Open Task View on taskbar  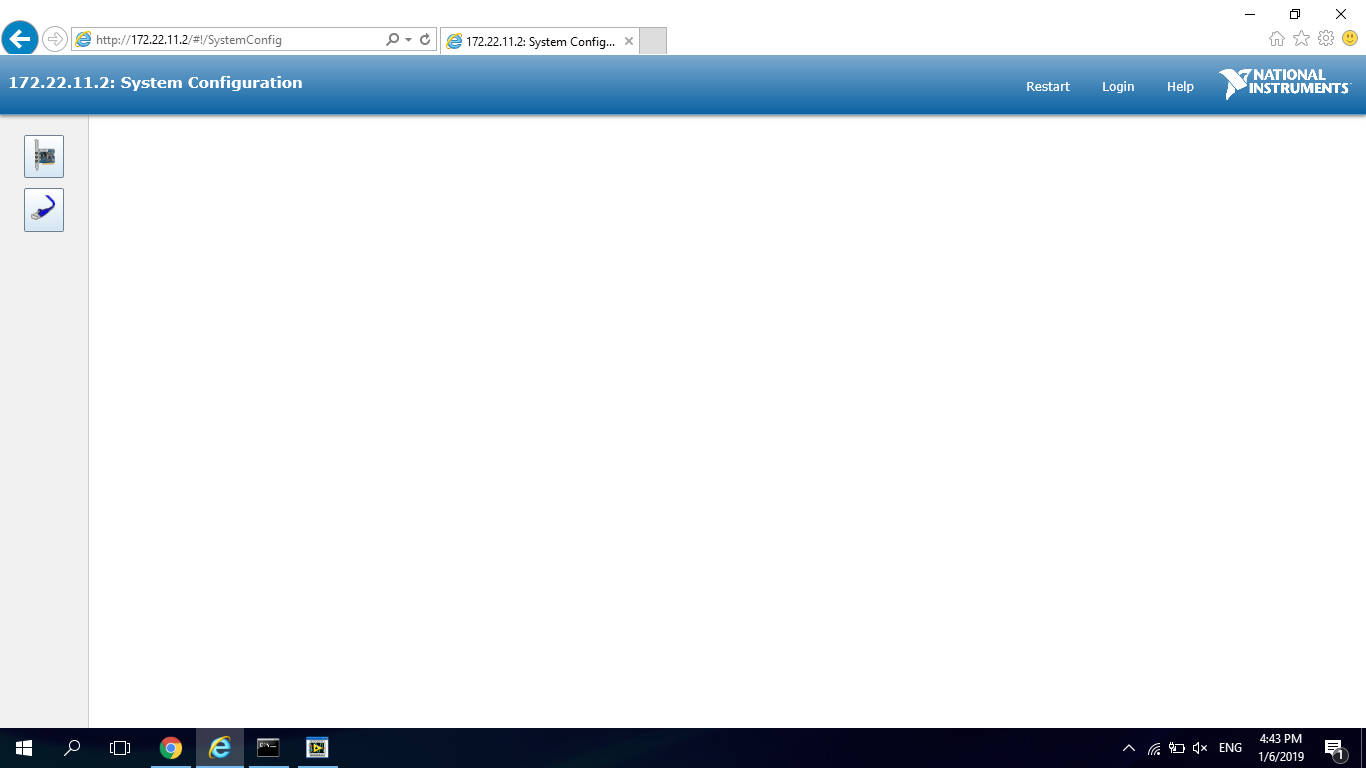[x=120, y=748]
